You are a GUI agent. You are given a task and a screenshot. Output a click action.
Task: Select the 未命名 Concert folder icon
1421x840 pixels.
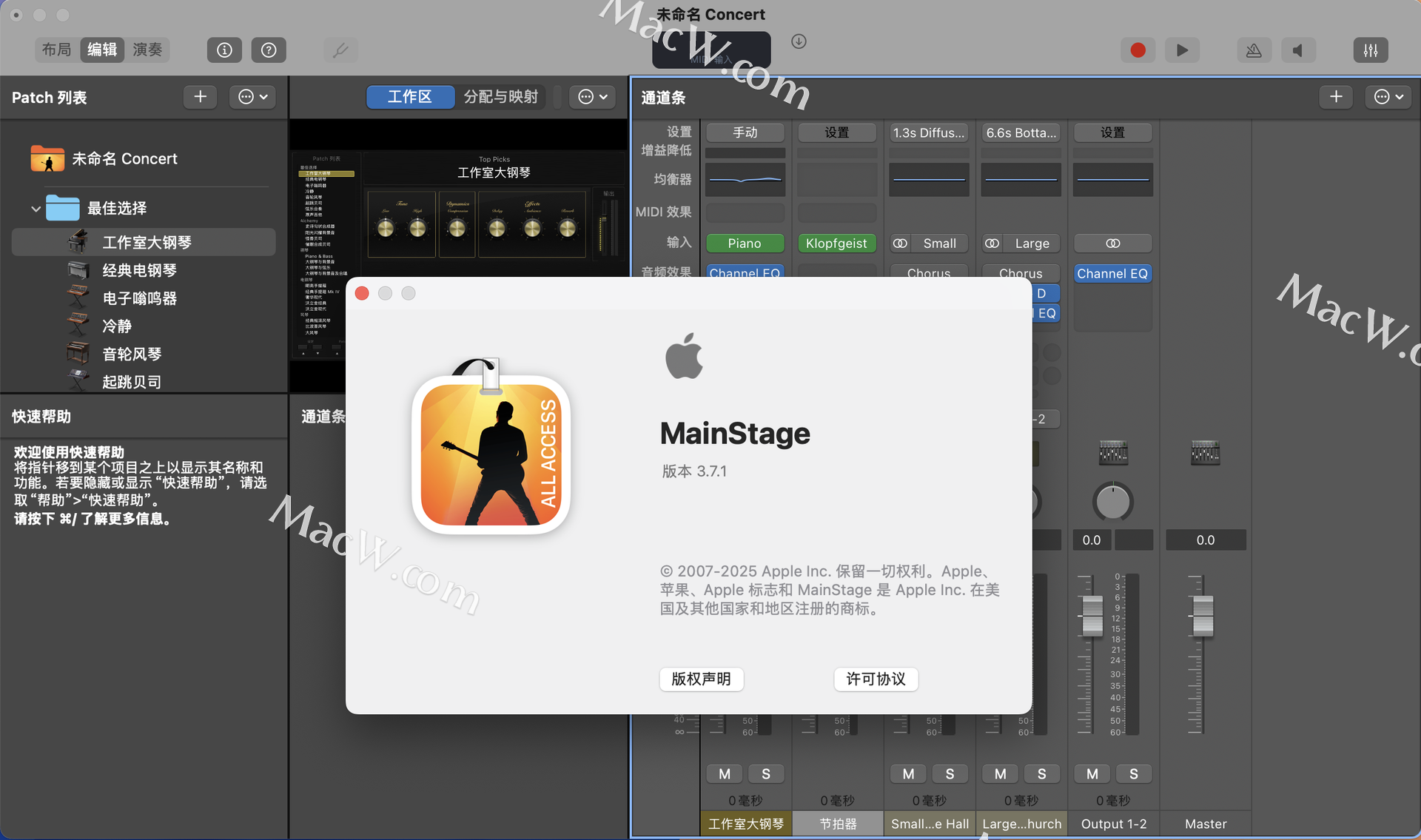[47, 158]
